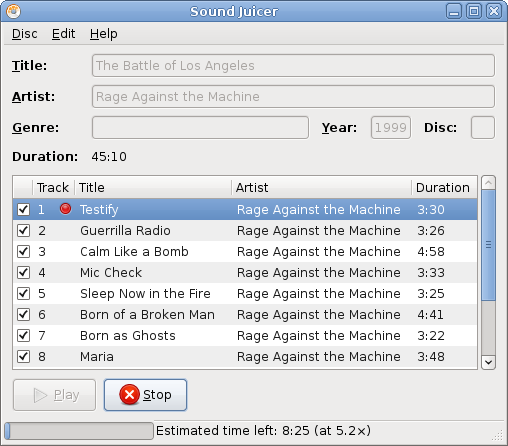
Task: Uncheck track 5 Sleep Now in the Fire checkbox
Action: (x=23, y=294)
